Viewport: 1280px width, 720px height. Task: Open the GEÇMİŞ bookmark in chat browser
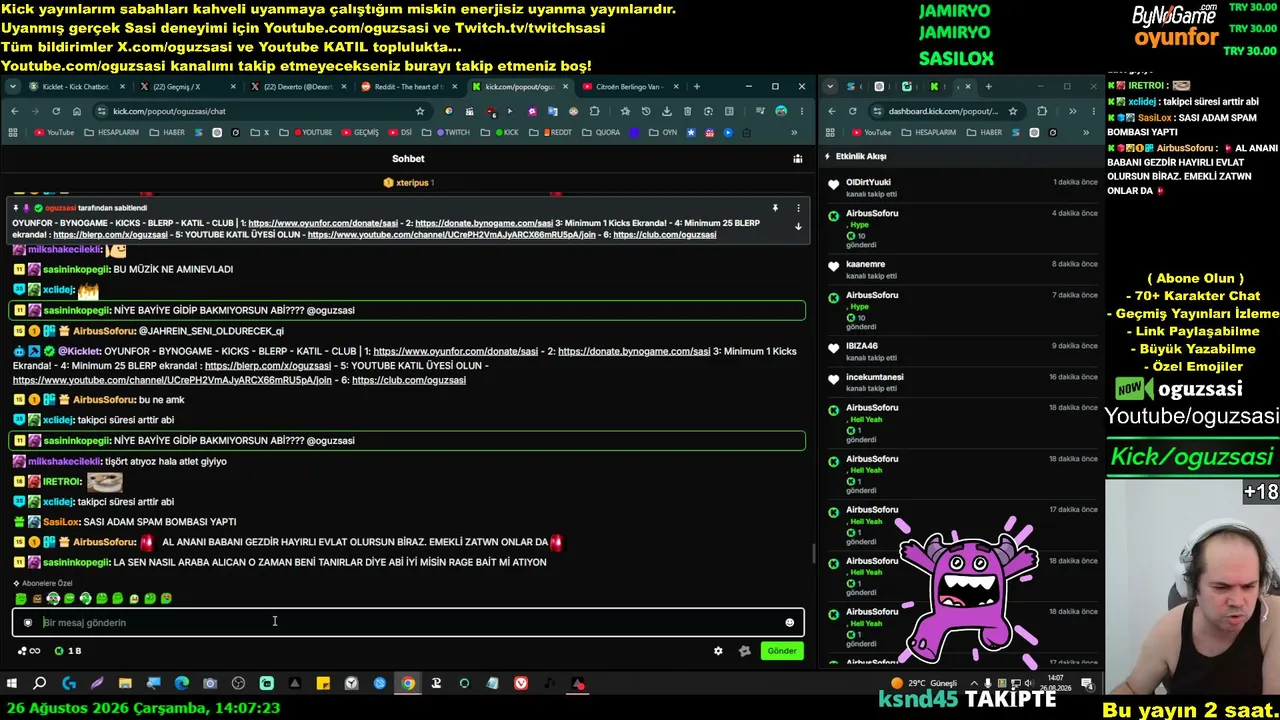click(x=361, y=132)
